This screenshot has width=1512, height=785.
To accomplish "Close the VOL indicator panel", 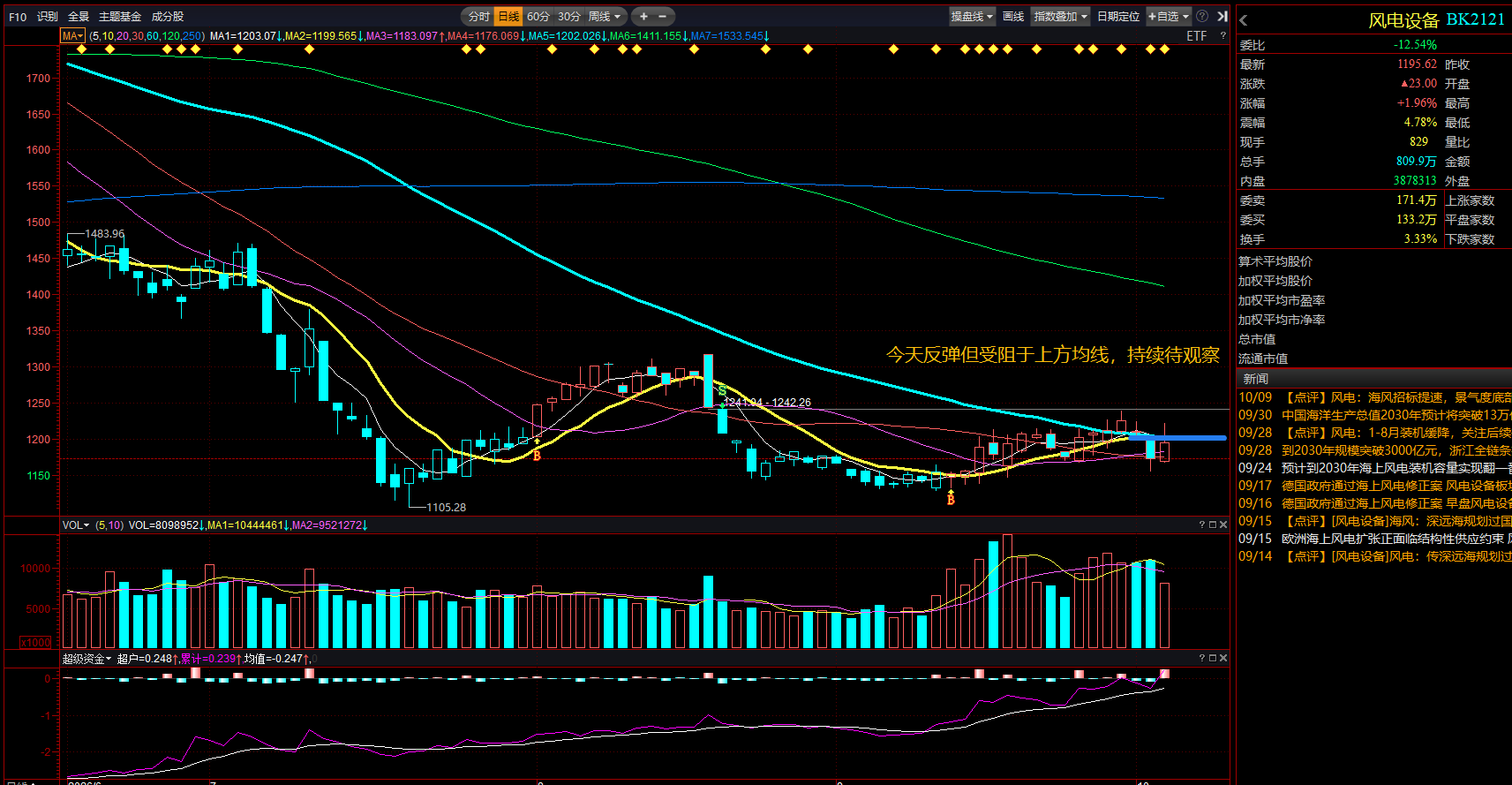I will pyautogui.click(x=1223, y=525).
